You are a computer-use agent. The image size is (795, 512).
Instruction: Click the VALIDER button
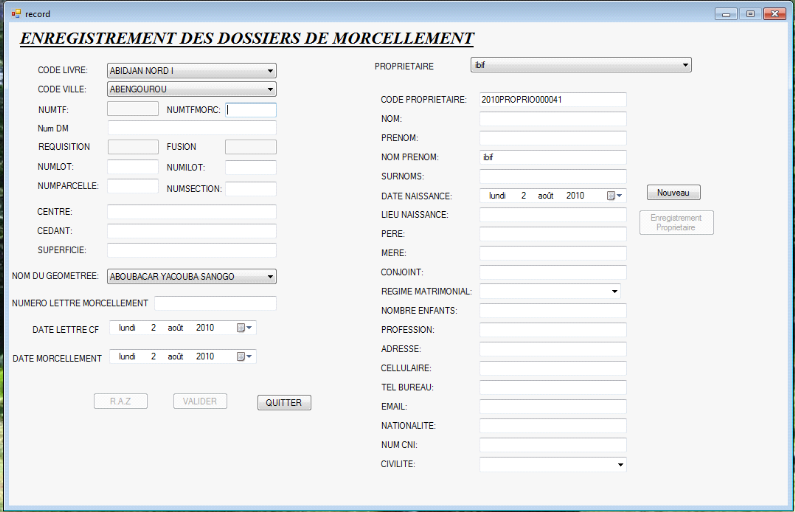(200, 401)
